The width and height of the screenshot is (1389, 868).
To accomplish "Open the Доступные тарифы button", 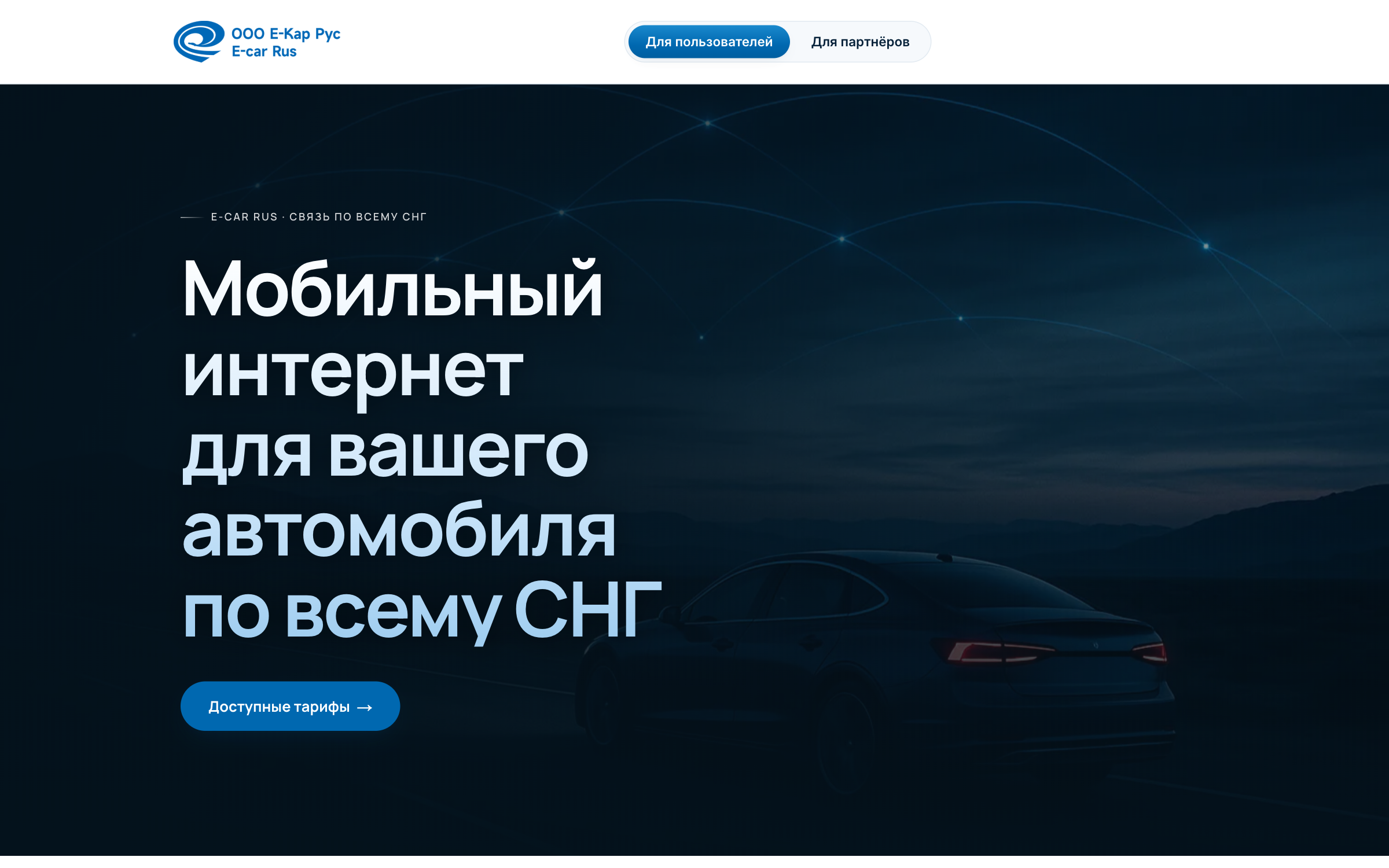I will tap(290, 706).
